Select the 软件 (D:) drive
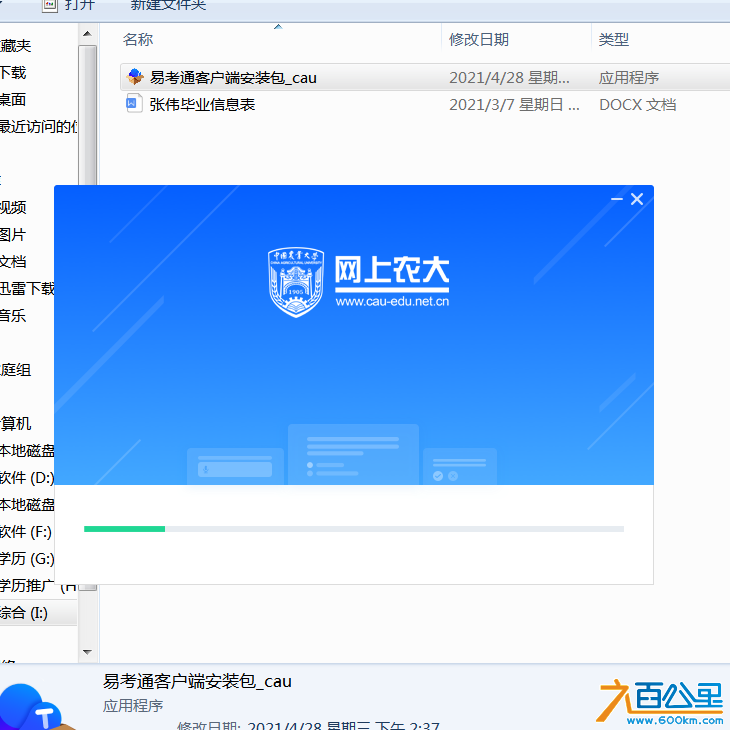The image size is (730, 730). coord(27,478)
